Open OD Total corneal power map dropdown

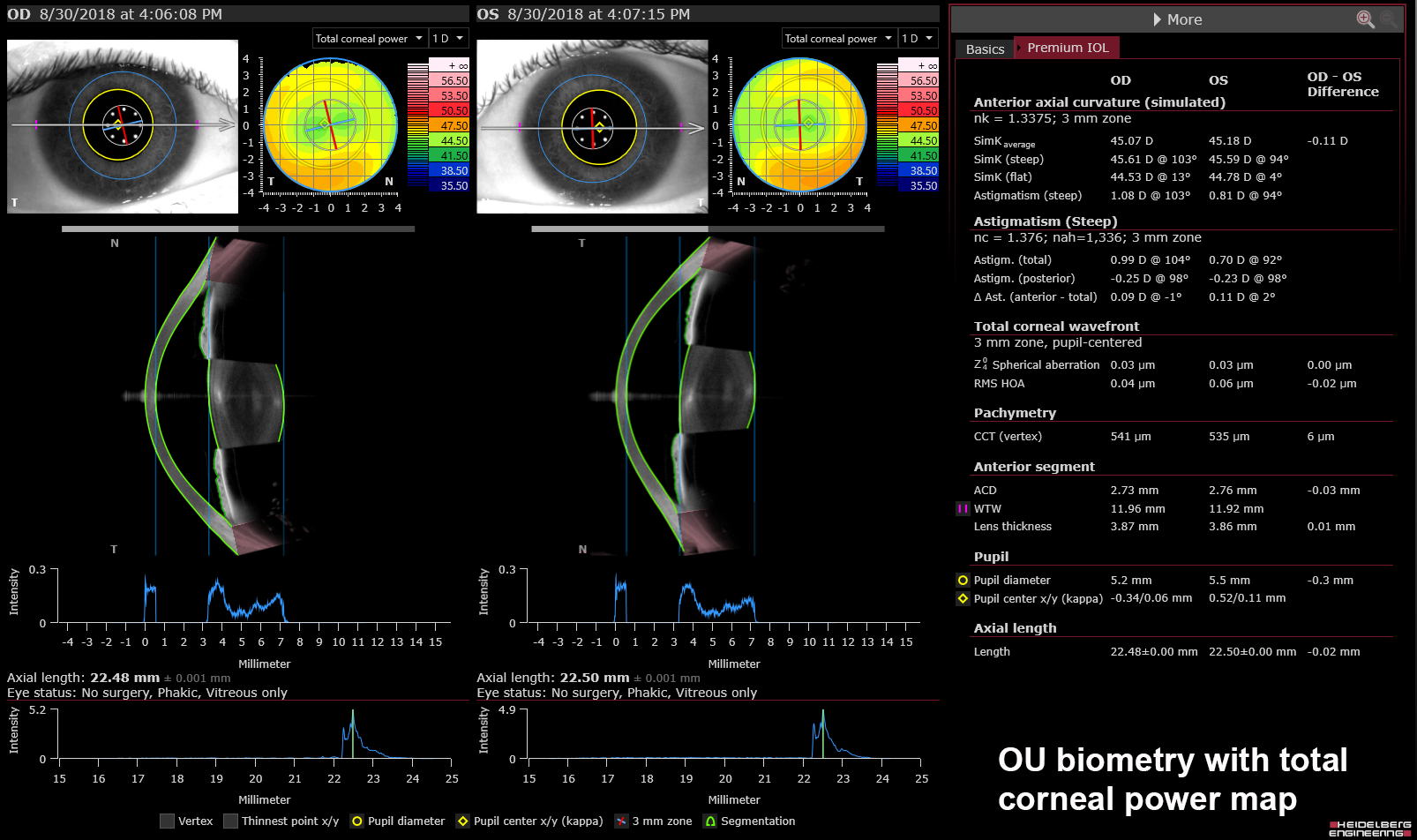(x=370, y=39)
